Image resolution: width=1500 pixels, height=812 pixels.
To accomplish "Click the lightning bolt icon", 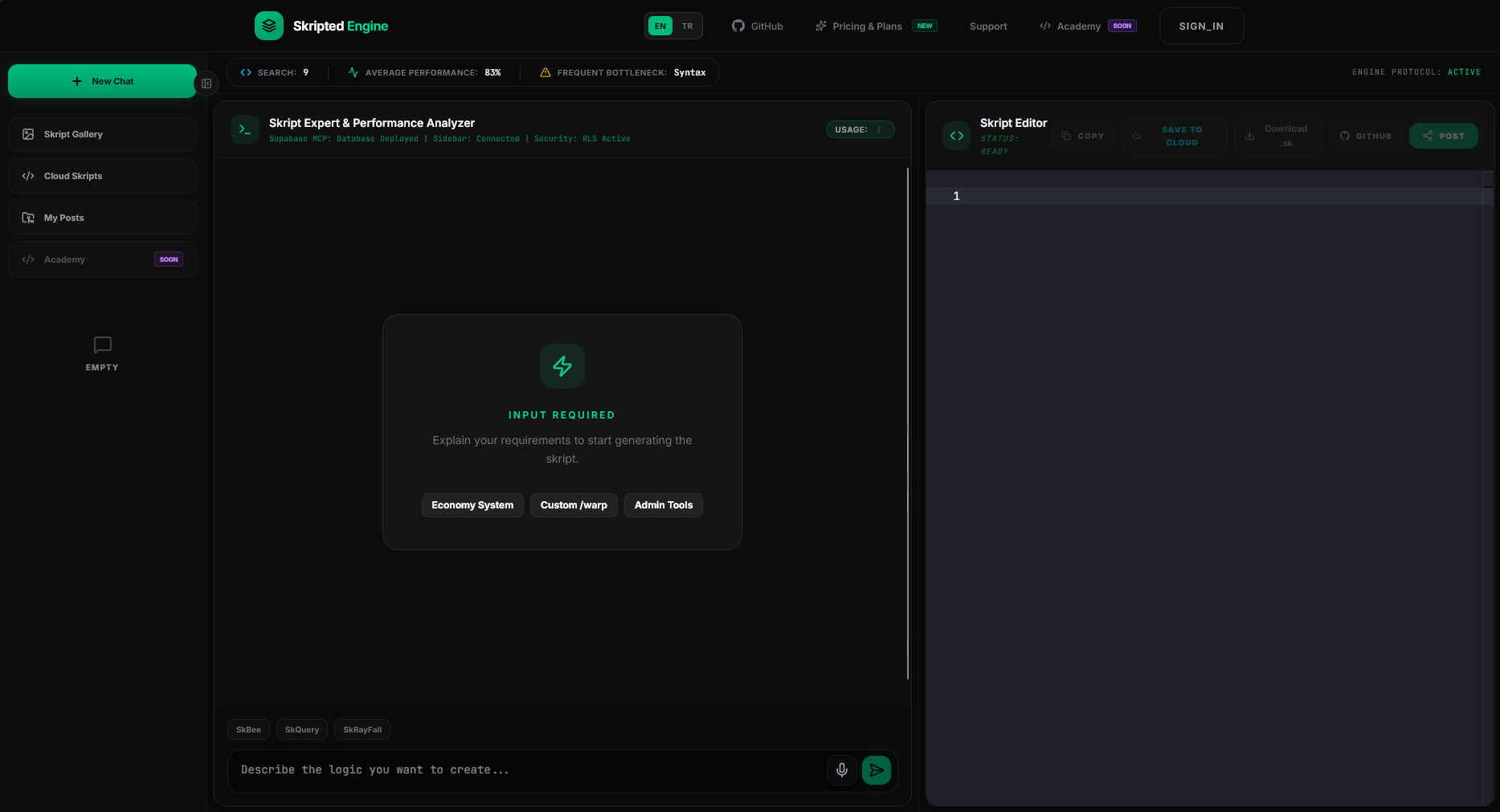I will tap(562, 366).
